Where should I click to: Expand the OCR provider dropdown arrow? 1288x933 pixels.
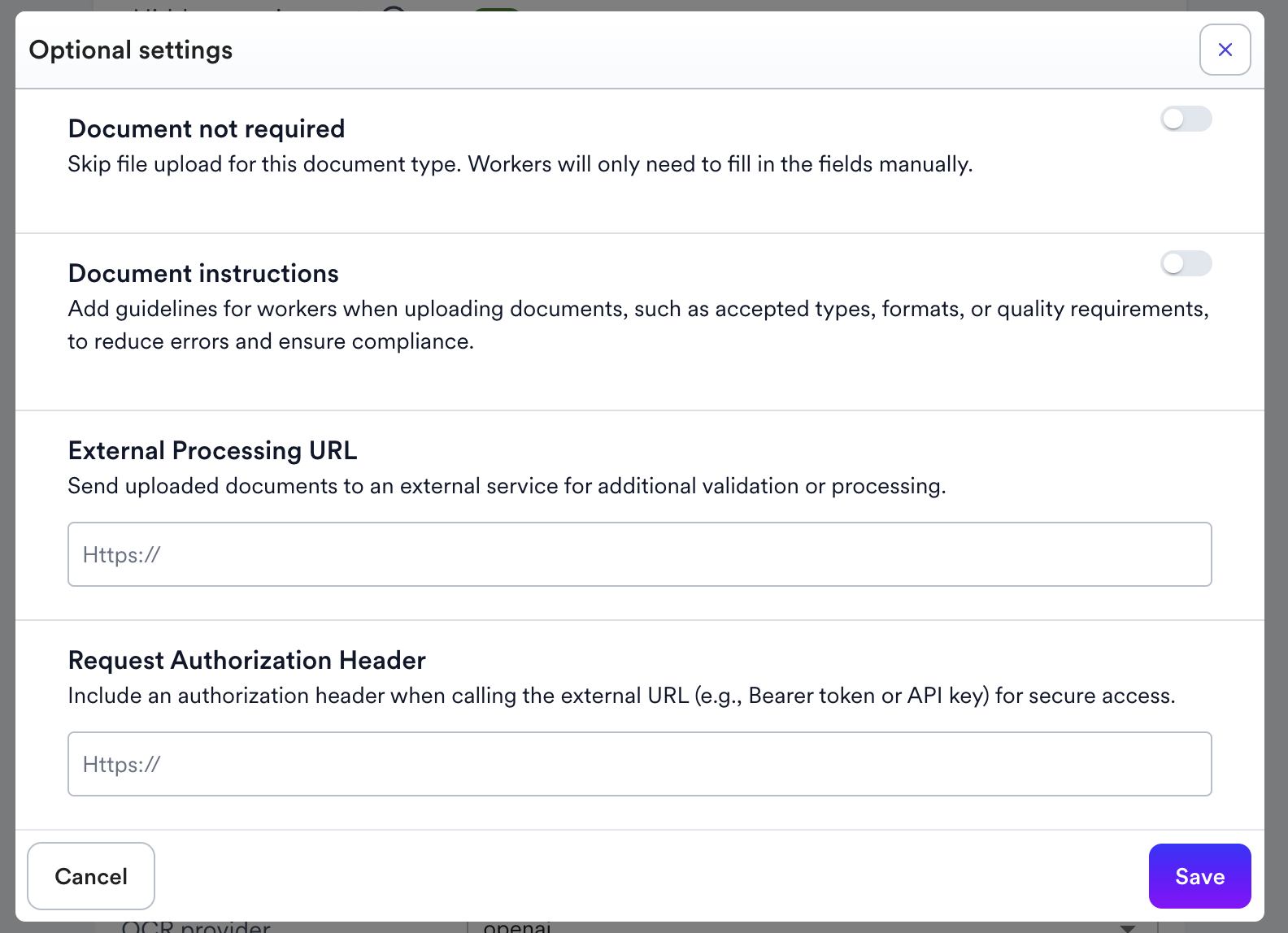point(1127,927)
